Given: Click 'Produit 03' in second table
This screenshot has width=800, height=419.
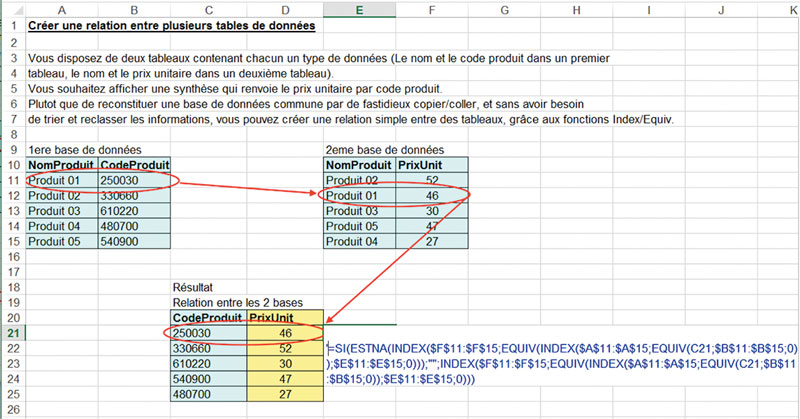Looking at the screenshot, I should pos(359,211).
